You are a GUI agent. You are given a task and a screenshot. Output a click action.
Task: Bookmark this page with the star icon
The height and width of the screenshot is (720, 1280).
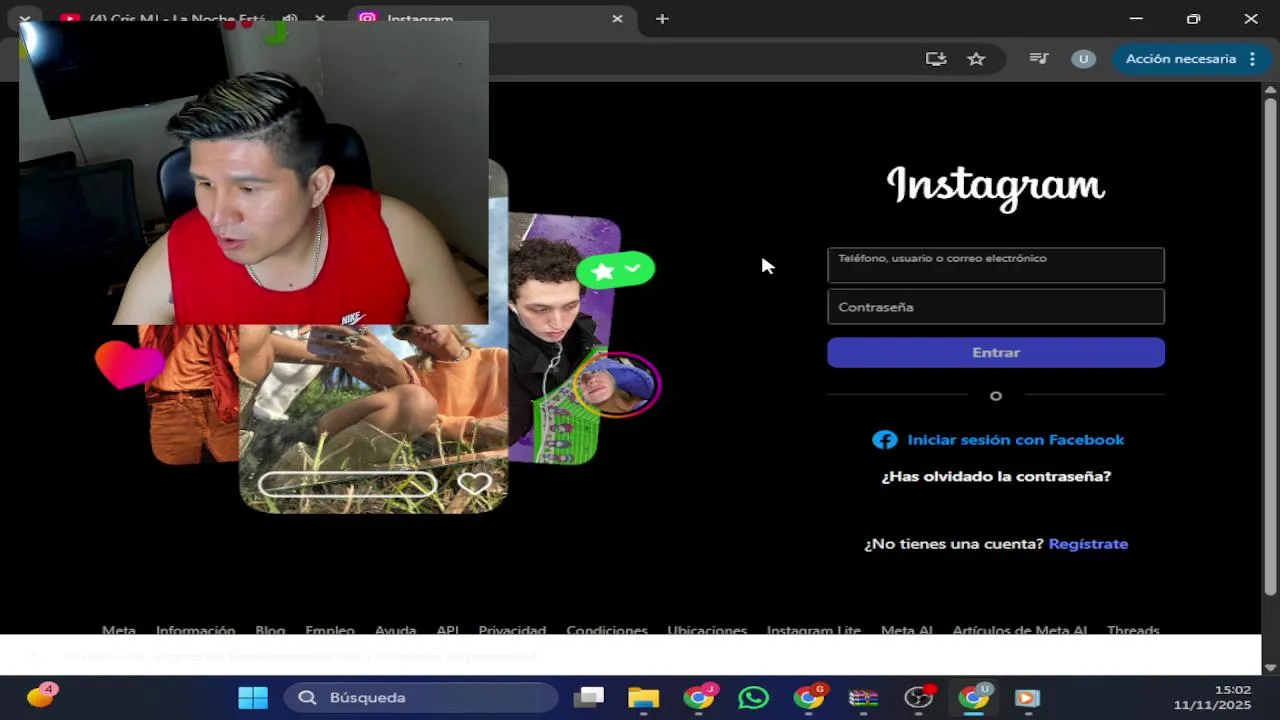pos(976,59)
